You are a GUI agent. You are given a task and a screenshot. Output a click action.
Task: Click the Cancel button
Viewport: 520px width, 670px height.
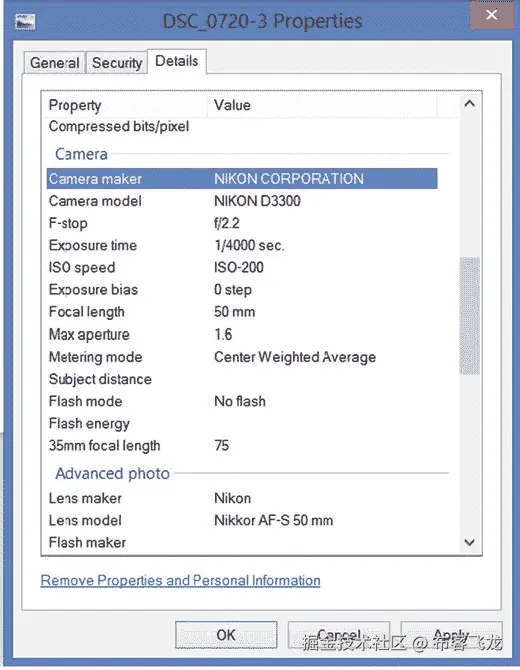[339, 635]
